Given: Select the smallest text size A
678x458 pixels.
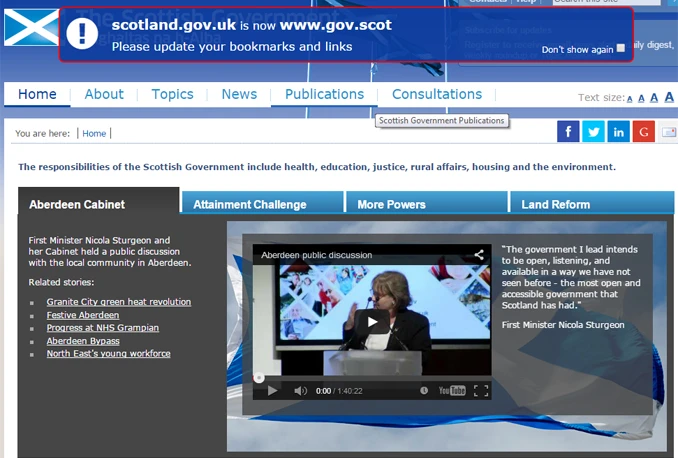Looking at the screenshot, I should 630,99.
